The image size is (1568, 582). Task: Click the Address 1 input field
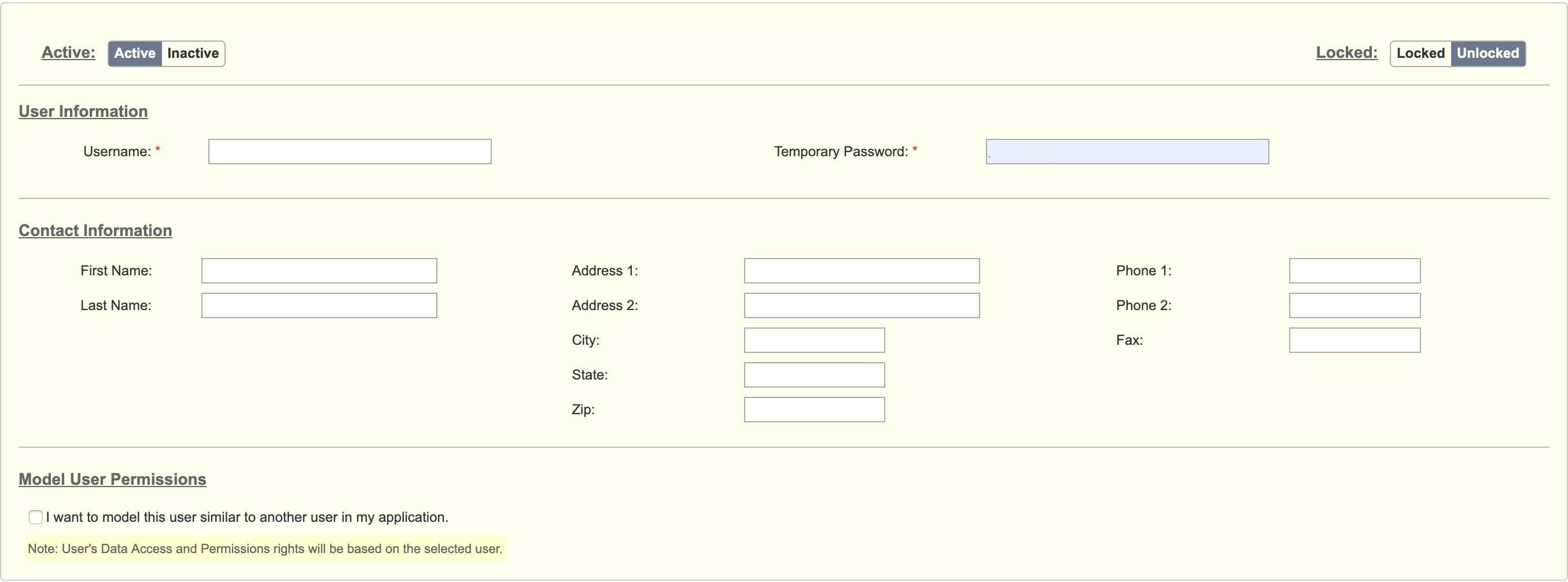[x=862, y=271]
